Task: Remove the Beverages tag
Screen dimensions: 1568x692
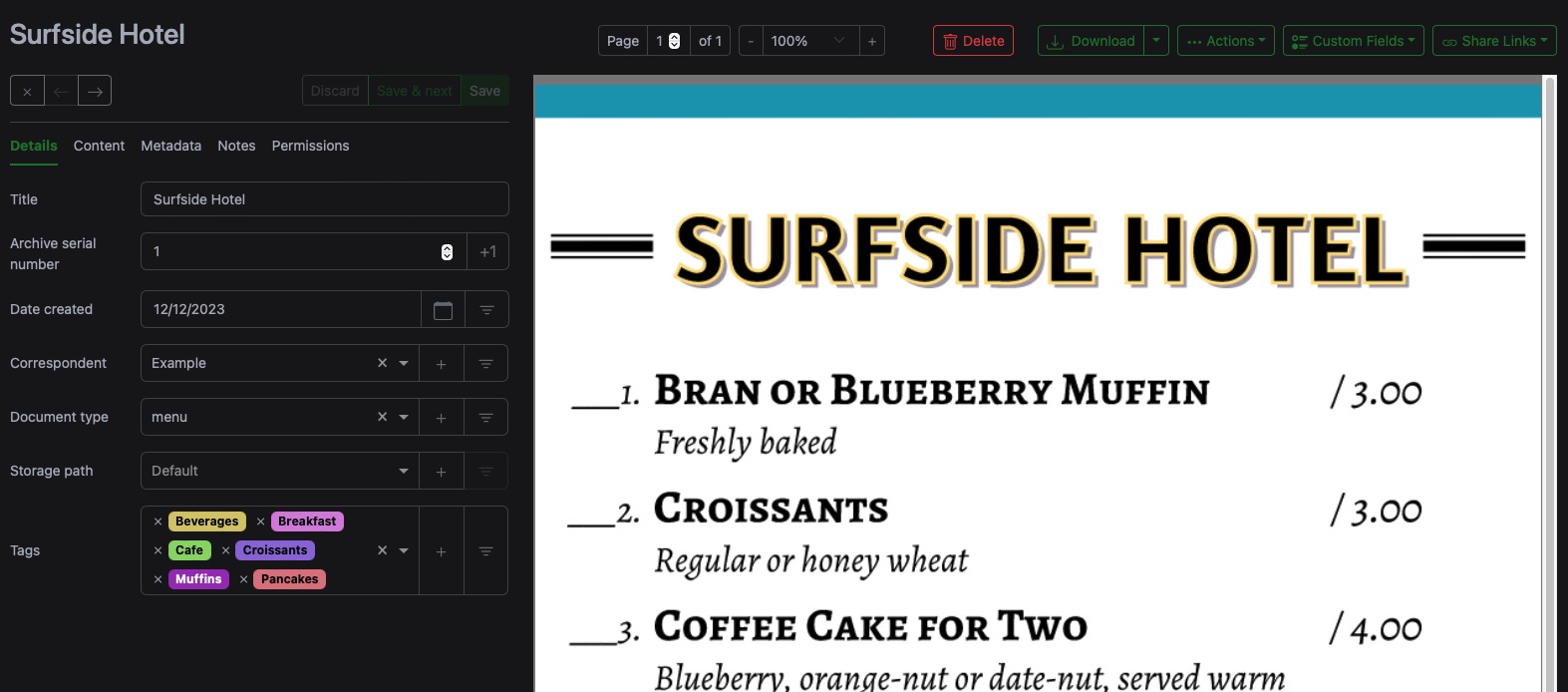Action: 157,521
